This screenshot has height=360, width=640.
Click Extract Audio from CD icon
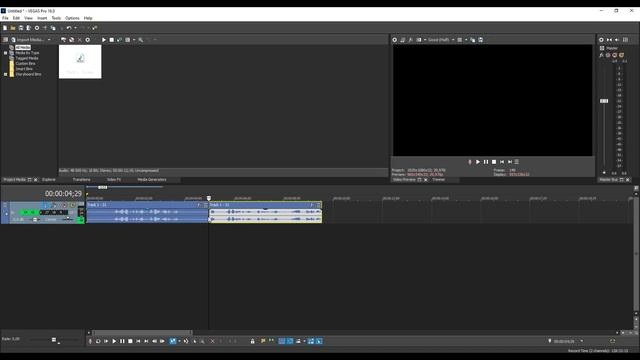pyautogui.click(x=71, y=40)
